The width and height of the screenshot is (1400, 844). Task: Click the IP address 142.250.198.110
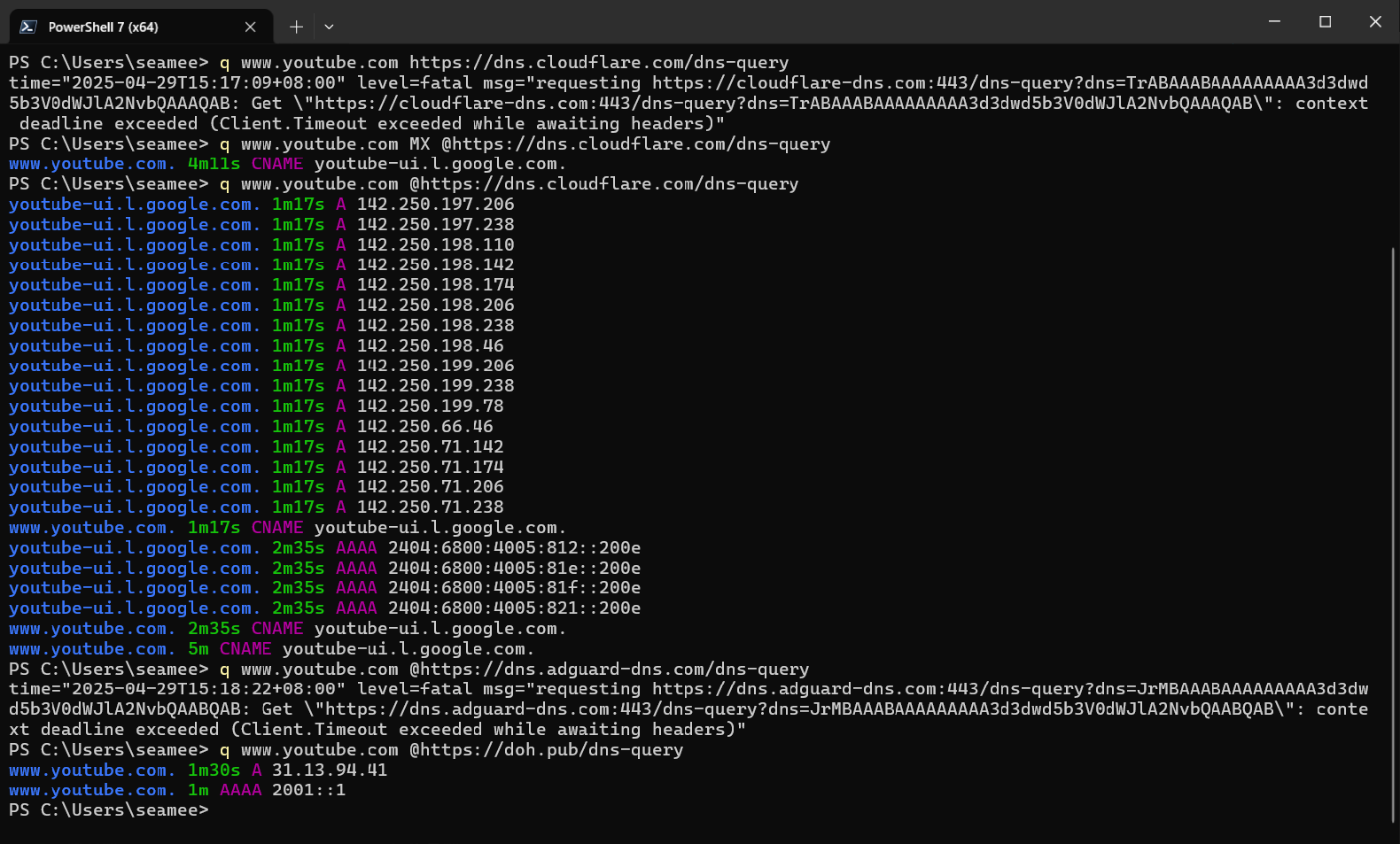[x=436, y=244]
